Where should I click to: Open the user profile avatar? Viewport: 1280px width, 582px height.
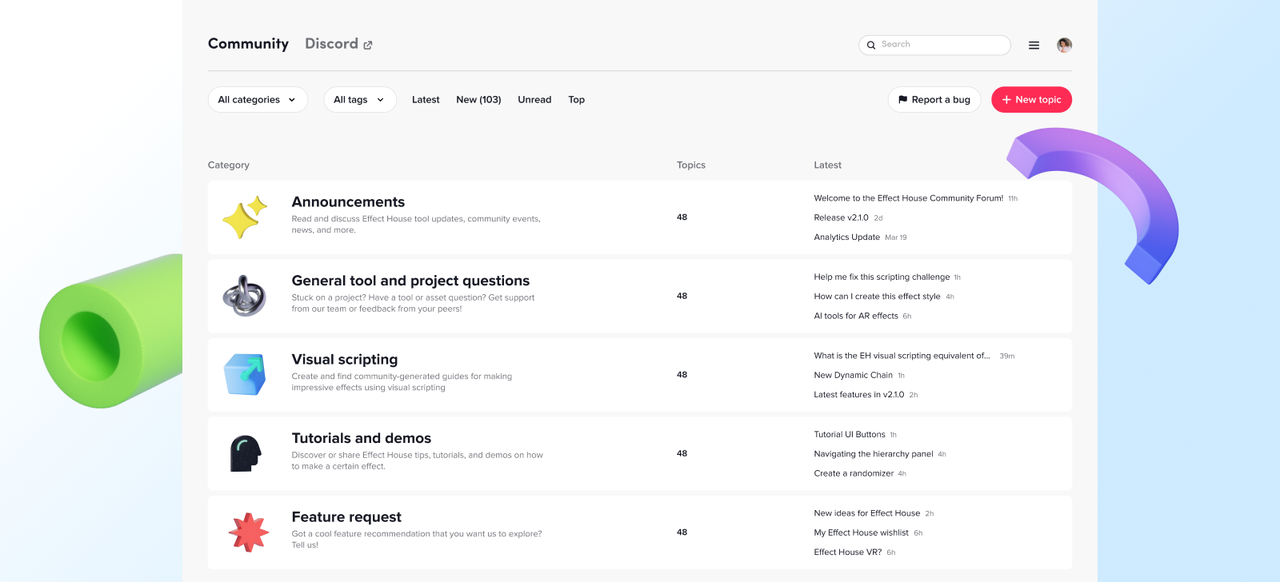click(x=1064, y=45)
